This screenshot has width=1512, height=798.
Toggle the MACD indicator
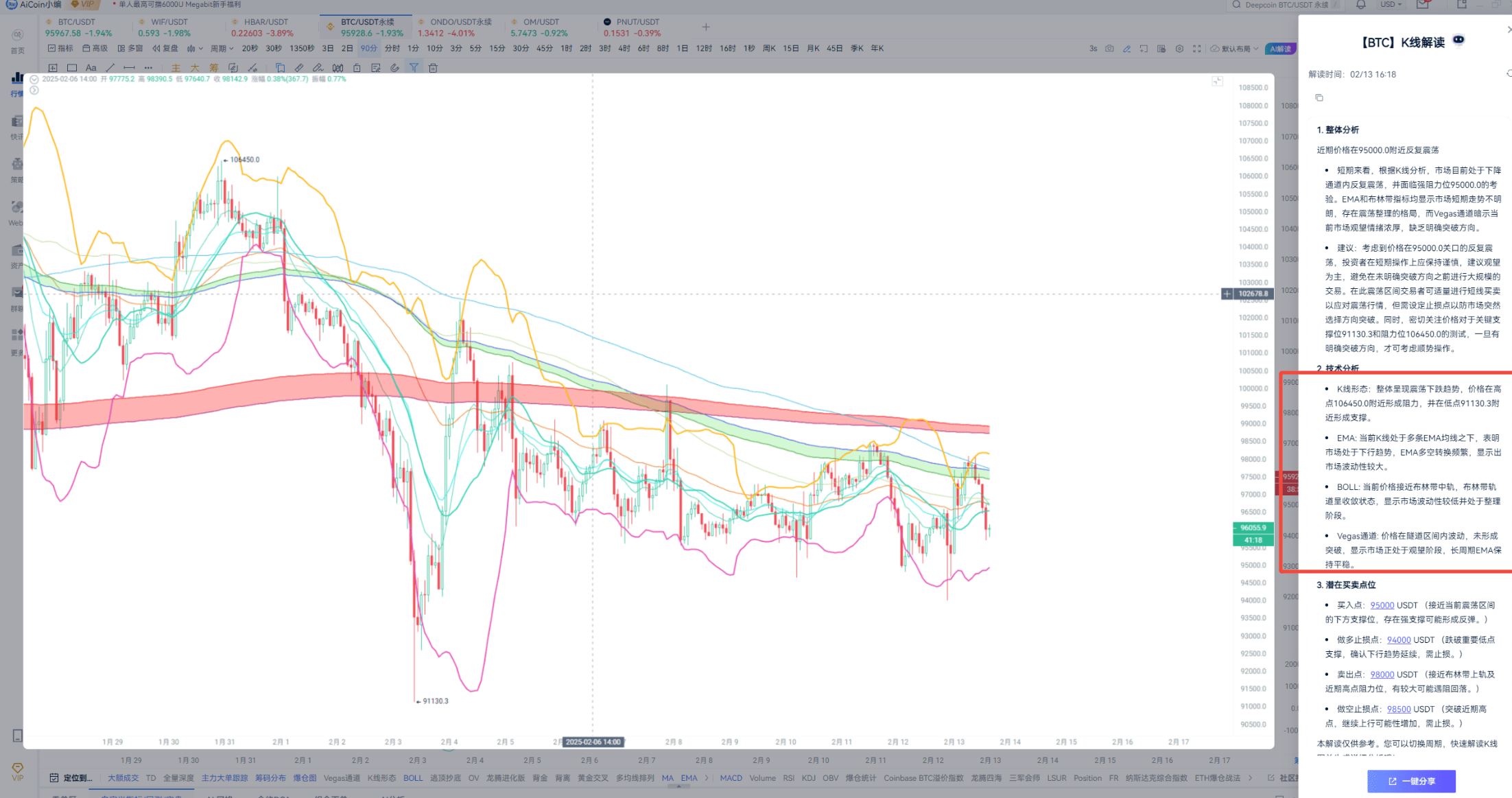tap(731, 778)
